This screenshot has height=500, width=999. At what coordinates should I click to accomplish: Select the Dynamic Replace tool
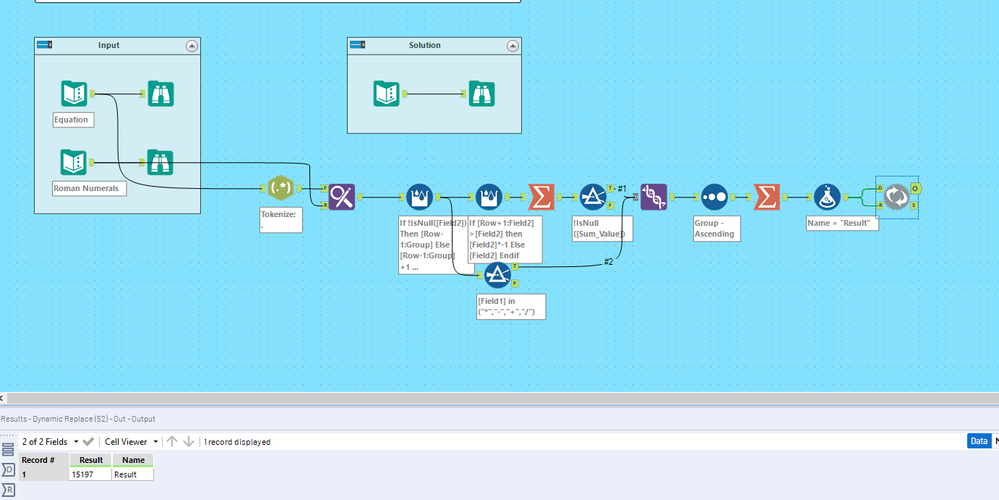pos(896,197)
